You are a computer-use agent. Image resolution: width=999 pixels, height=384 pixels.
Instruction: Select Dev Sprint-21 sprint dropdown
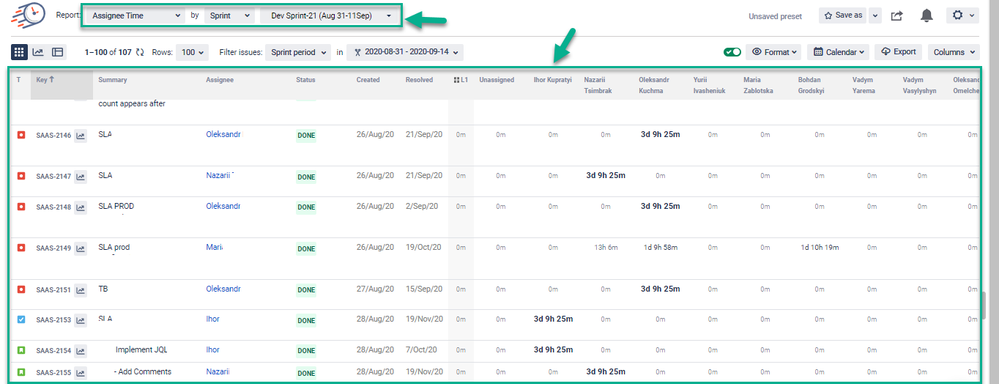pos(331,15)
